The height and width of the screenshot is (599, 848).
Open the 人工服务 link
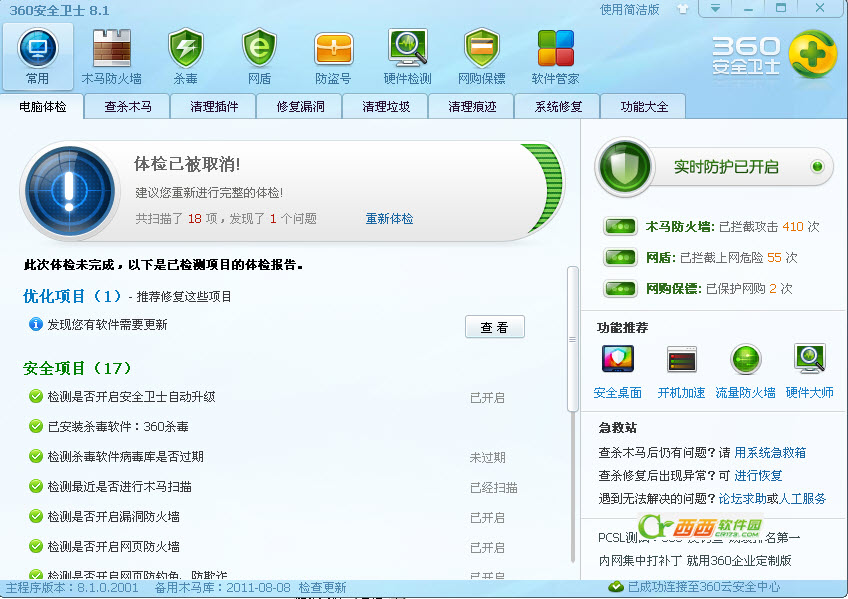tap(803, 498)
